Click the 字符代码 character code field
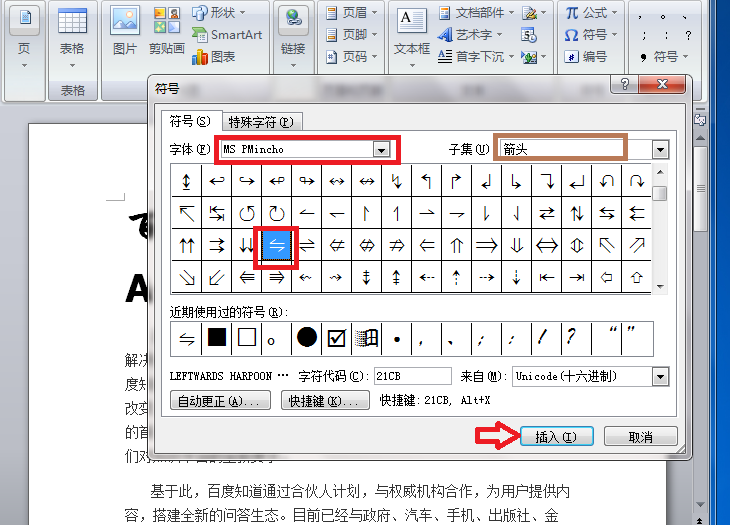This screenshot has height=525, width=730. pos(412,376)
